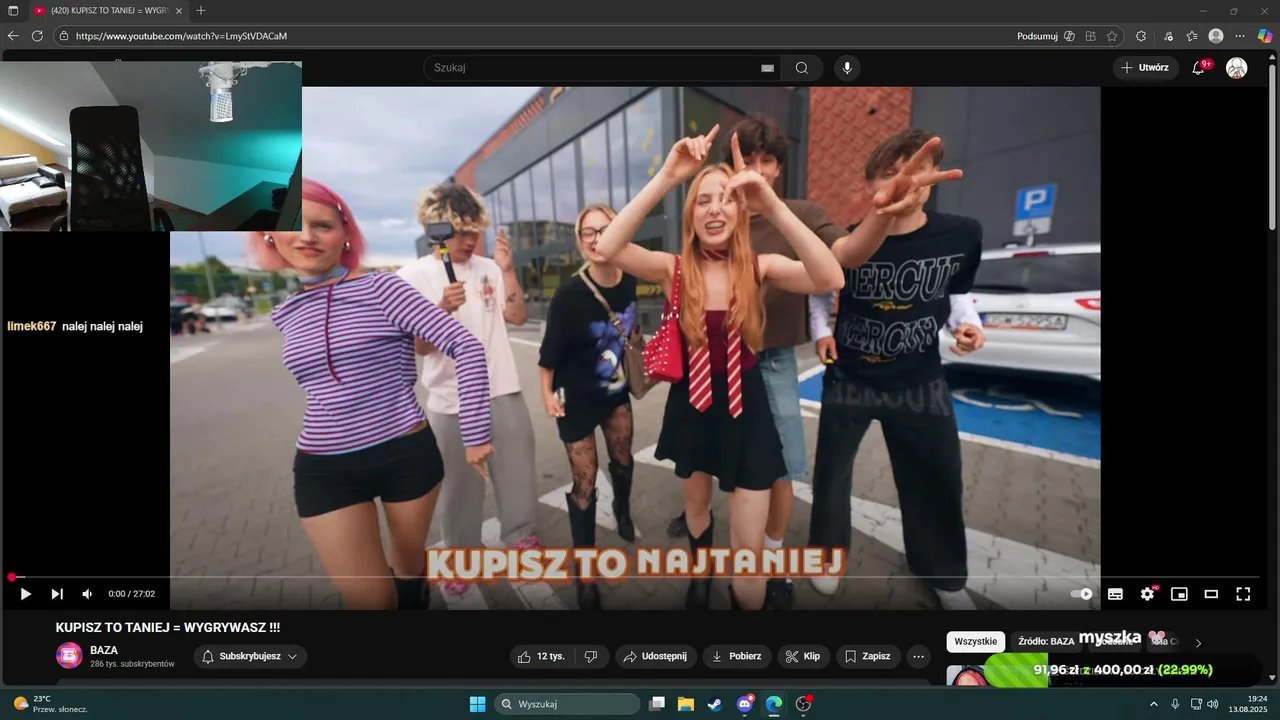Viewport: 1280px width, 720px height.
Task: Open tab actions menu icon
Action: [13, 10]
